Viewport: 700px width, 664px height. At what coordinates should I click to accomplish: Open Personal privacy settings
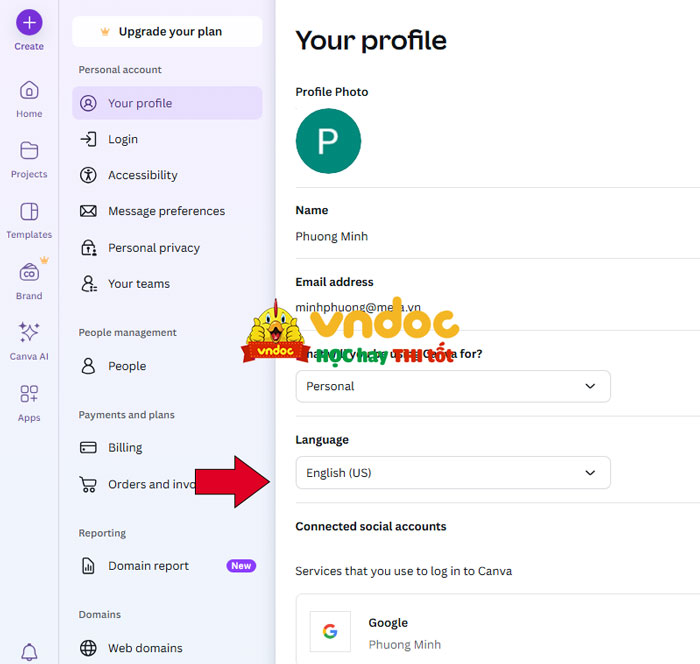(153, 248)
